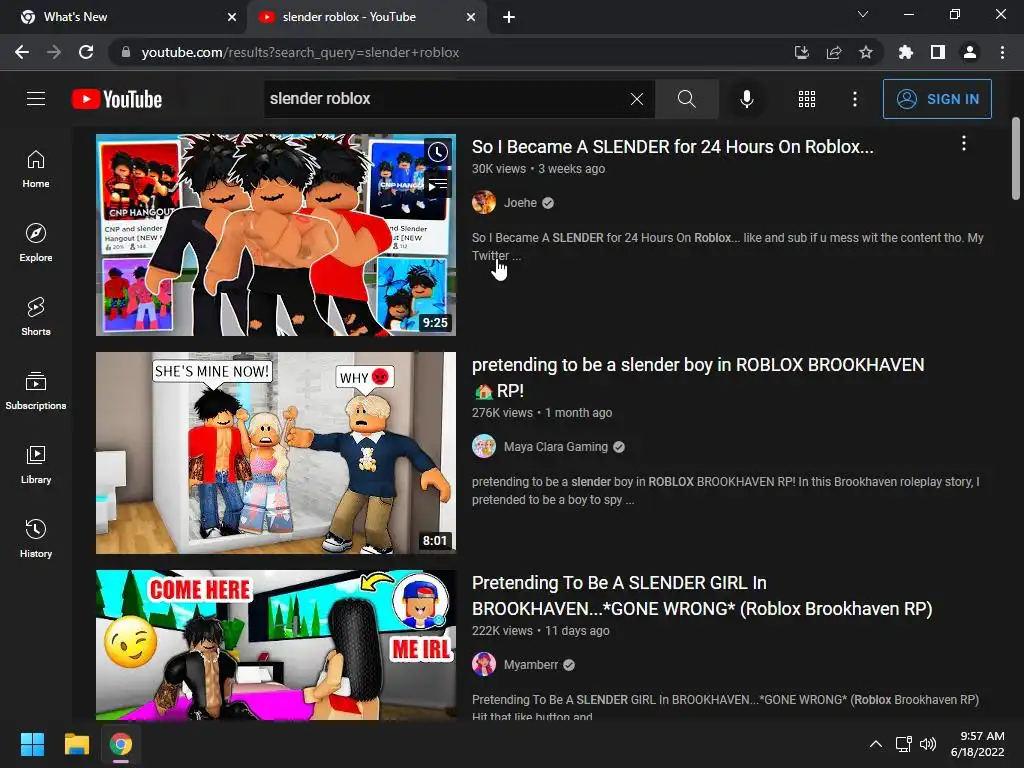Reload the page

coord(86,52)
